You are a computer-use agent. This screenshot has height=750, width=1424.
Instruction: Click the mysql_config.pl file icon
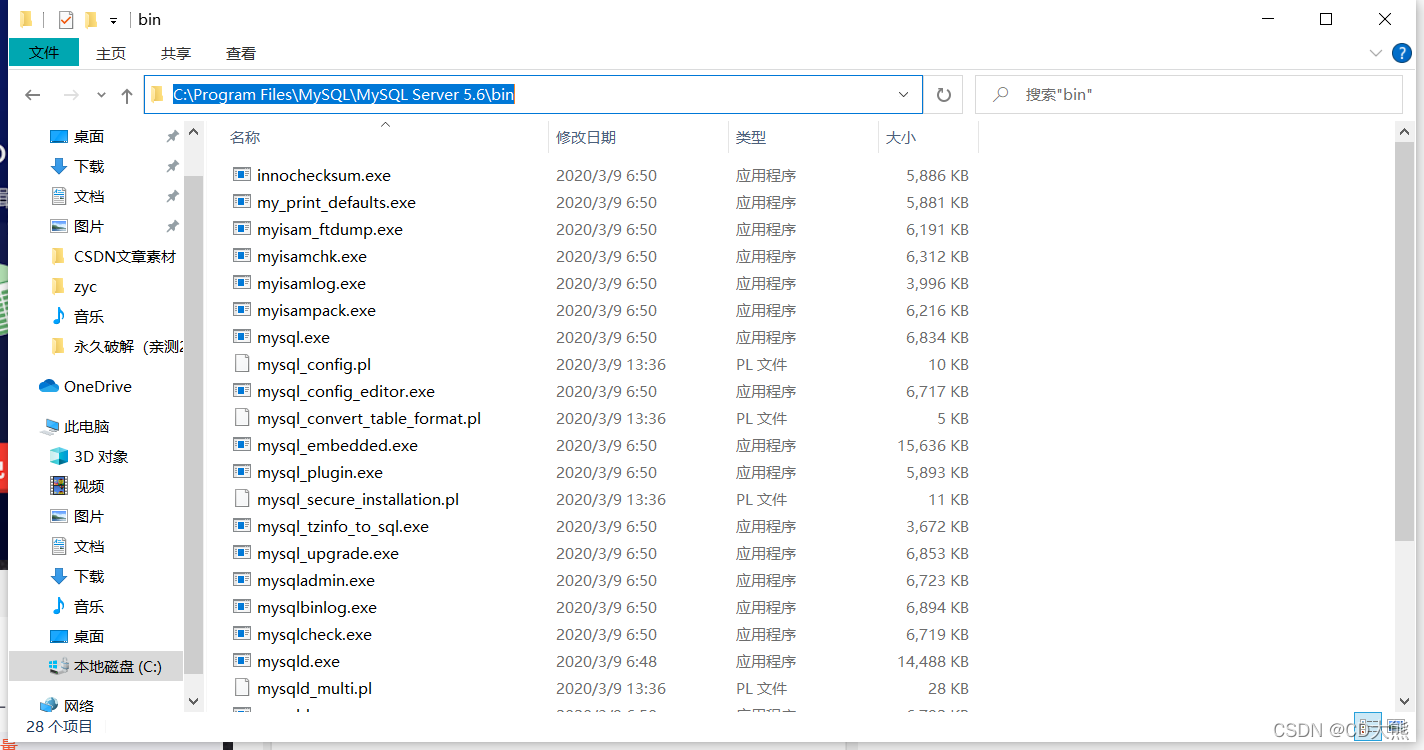point(241,364)
